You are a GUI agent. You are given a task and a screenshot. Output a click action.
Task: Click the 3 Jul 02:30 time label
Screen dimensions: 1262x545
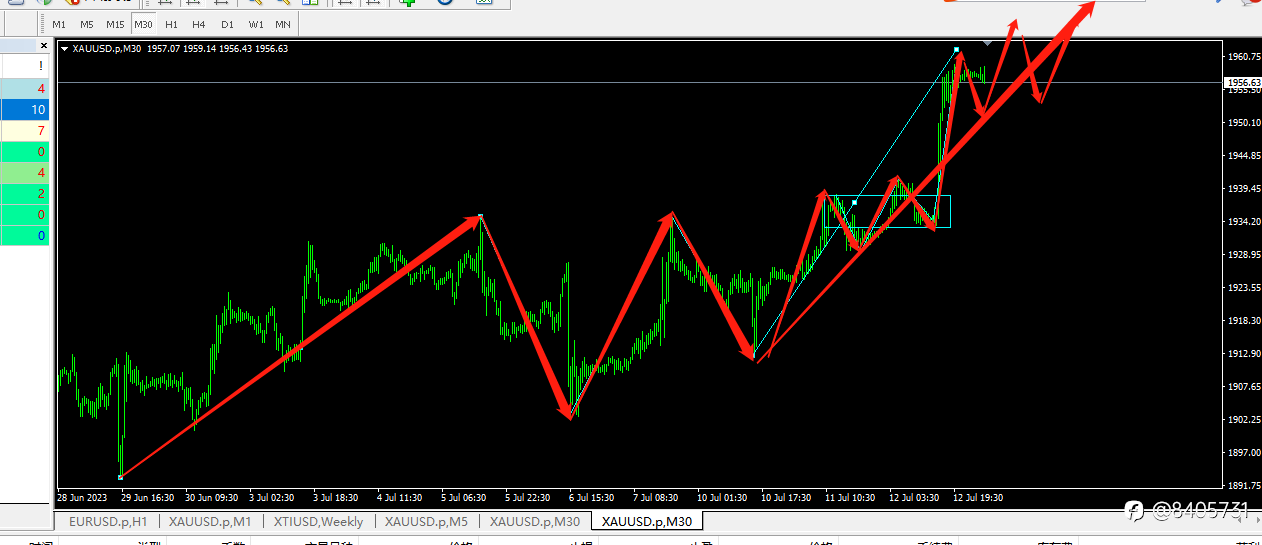(x=272, y=497)
